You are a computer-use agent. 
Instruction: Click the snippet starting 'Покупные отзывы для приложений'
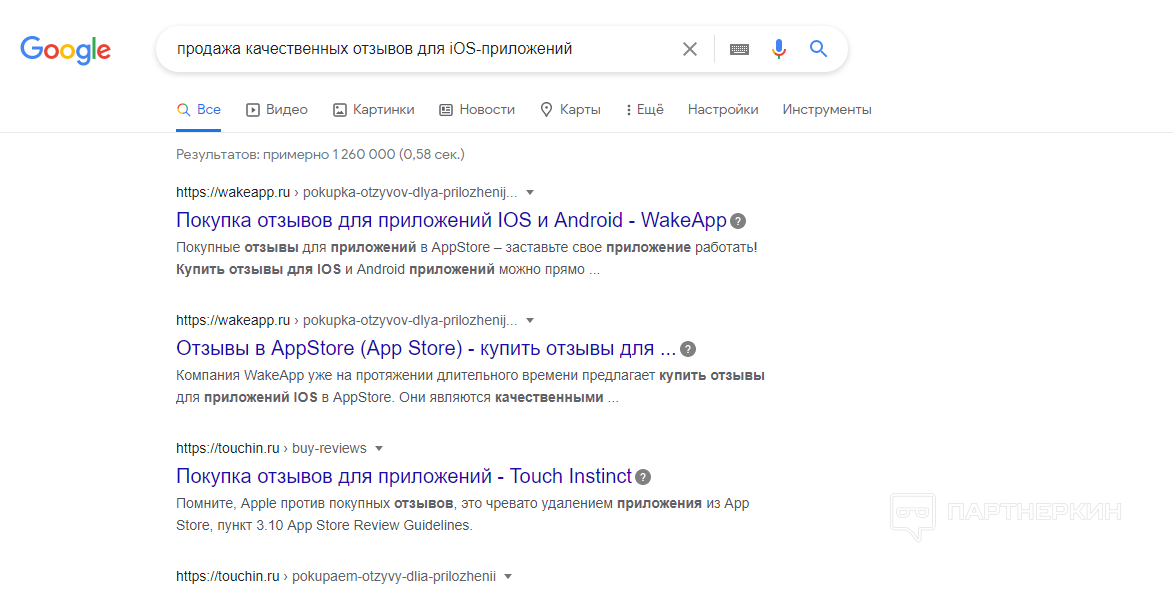467,258
